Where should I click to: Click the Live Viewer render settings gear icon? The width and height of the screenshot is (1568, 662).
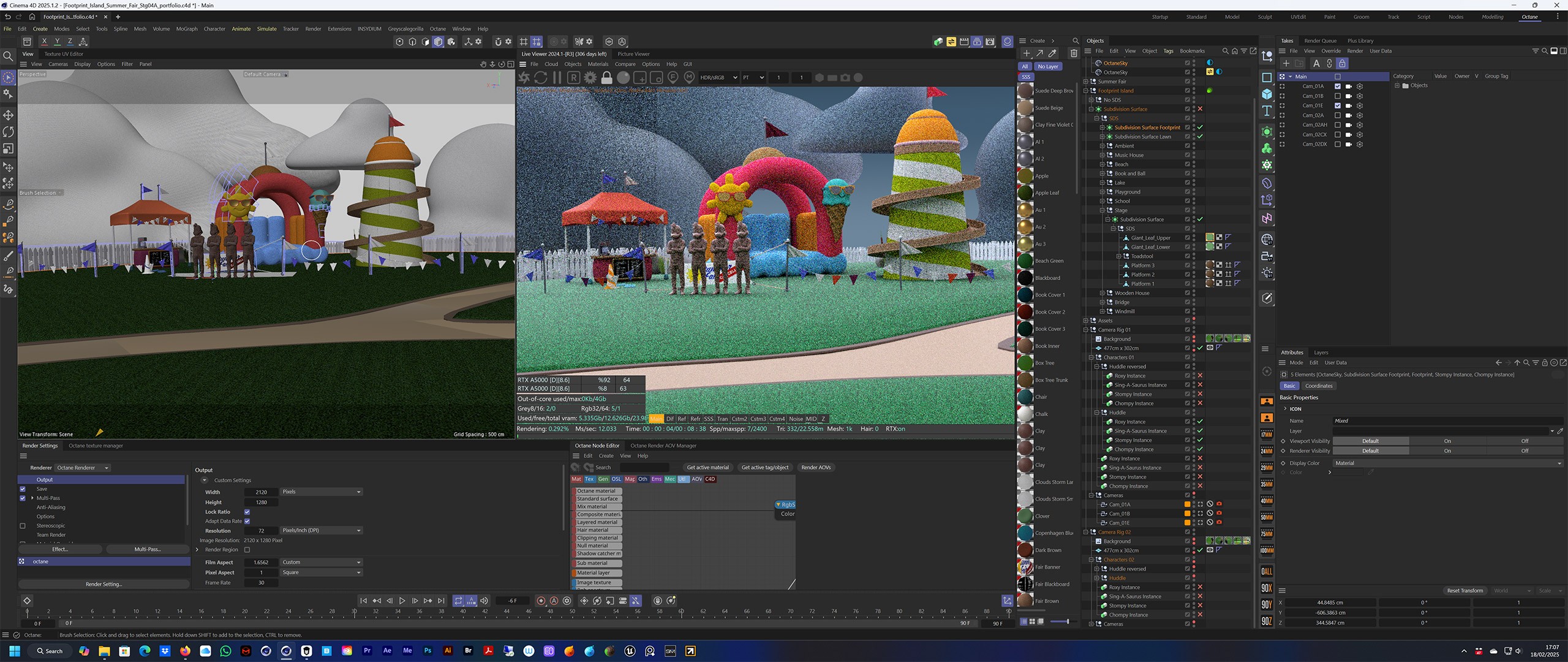(590, 78)
